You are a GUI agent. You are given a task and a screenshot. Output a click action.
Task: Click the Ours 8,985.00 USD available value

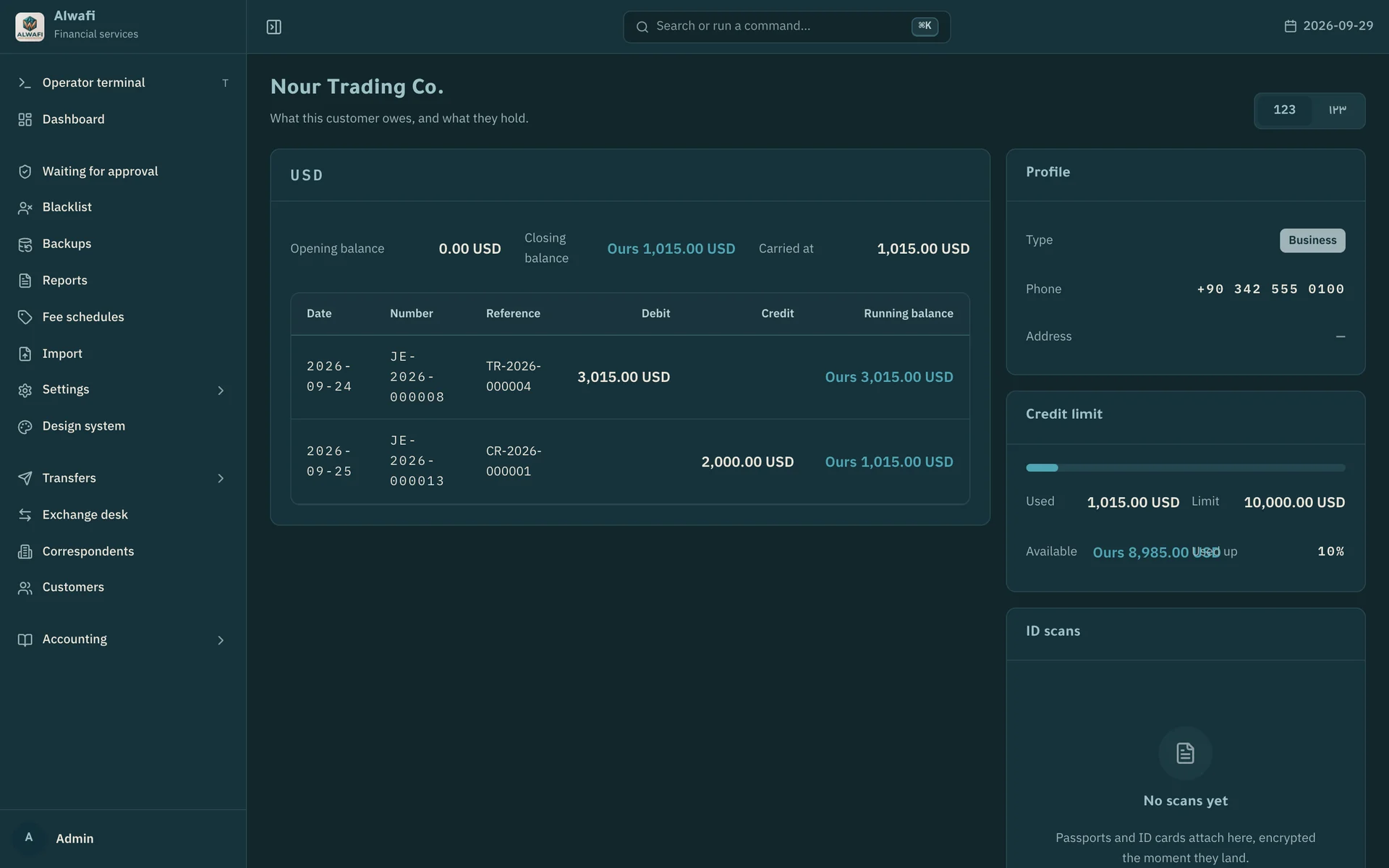point(1156,553)
